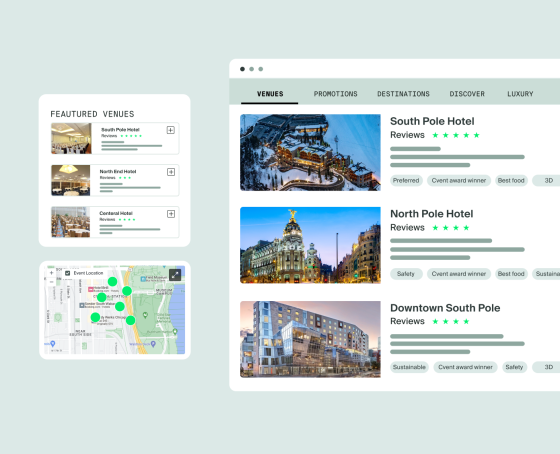The width and height of the screenshot is (560, 454).
Task: Open the Promotions tab
Action: [335, 94]
